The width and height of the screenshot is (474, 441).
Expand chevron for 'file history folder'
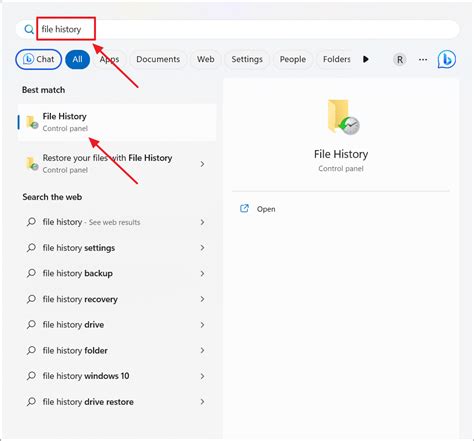point(202,350)
